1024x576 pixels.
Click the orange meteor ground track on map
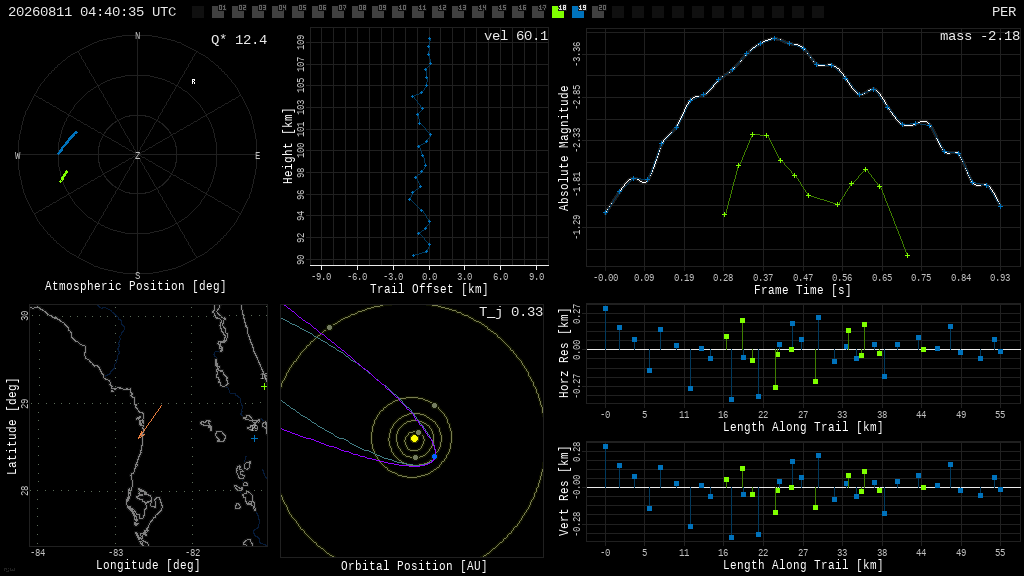pyautogui.click(x=150, y=421)
